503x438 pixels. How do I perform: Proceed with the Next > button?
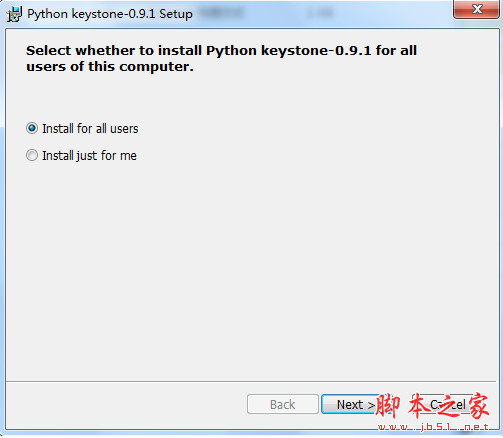click(350, 404)
